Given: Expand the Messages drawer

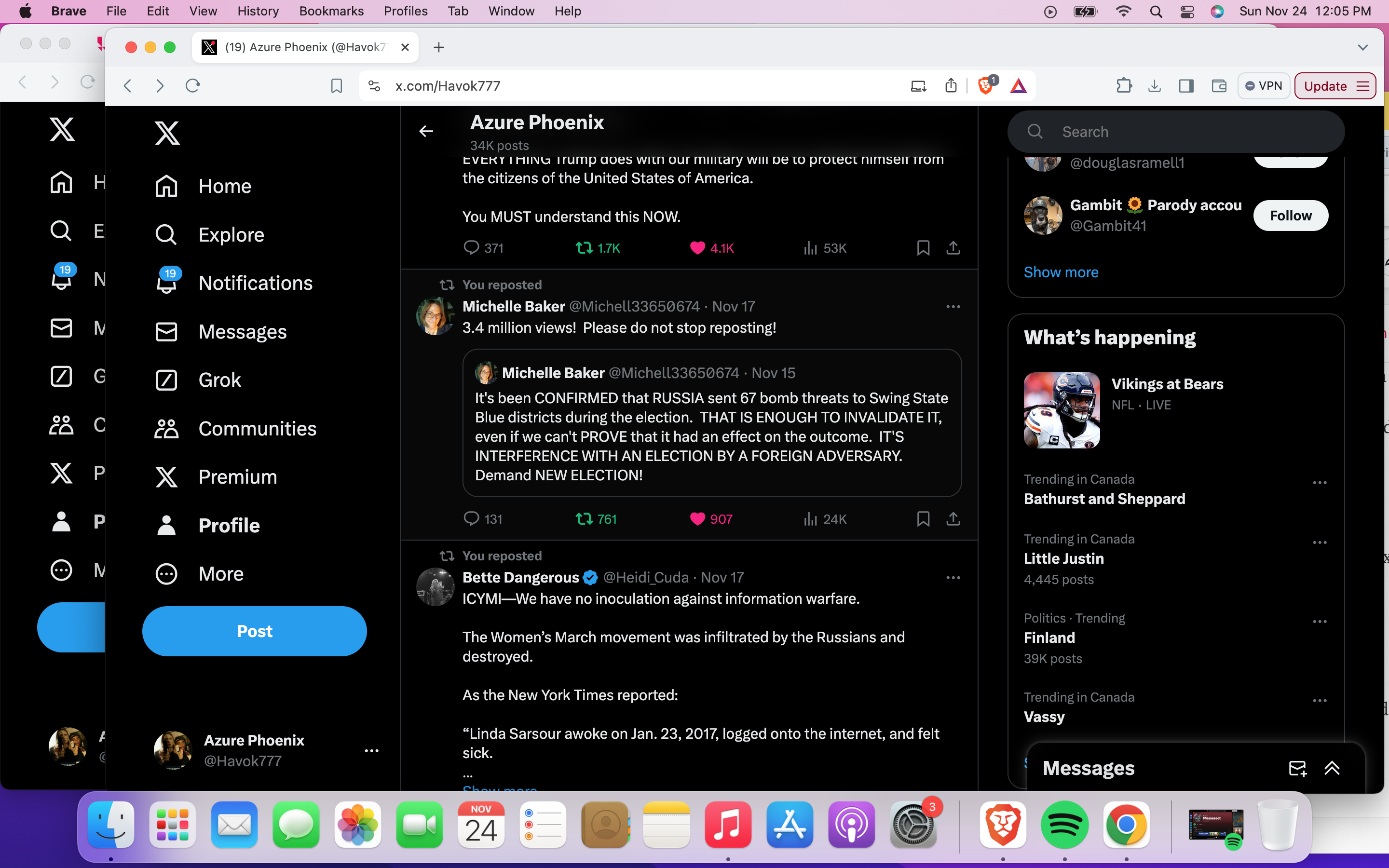Looking at the screenshot, I should (x=1332, y=768).
